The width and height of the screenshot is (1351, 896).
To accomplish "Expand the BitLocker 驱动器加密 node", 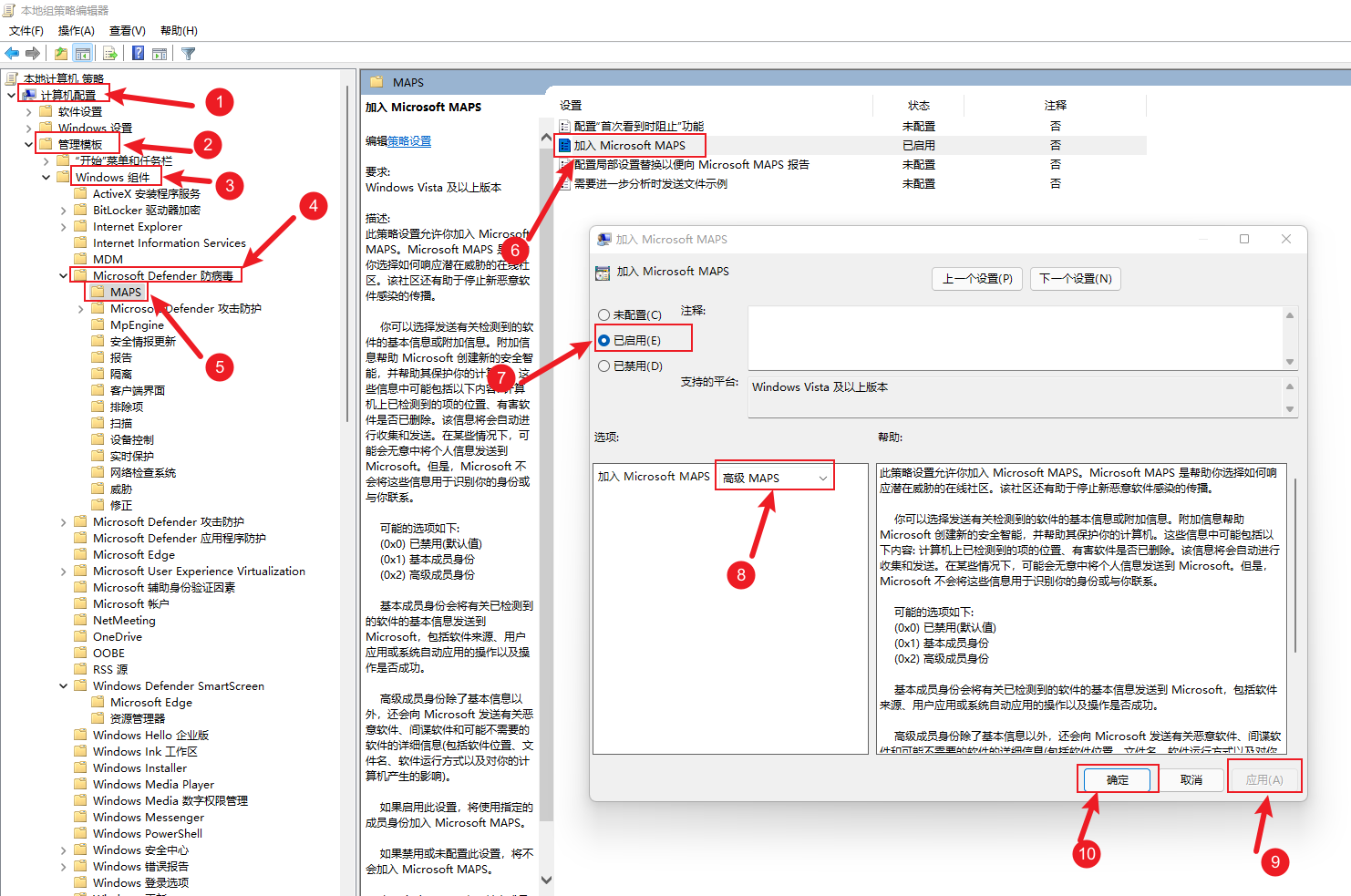I will click(64, 210).
